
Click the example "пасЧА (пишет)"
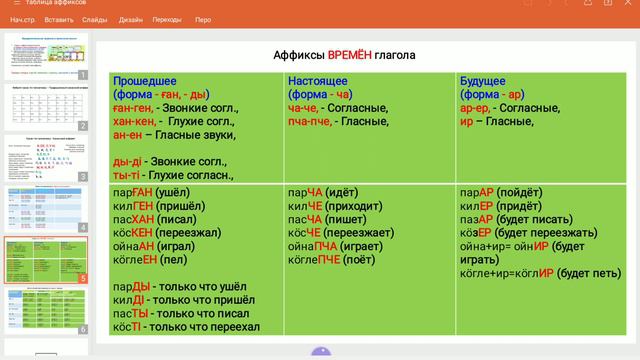click(327, 219)
